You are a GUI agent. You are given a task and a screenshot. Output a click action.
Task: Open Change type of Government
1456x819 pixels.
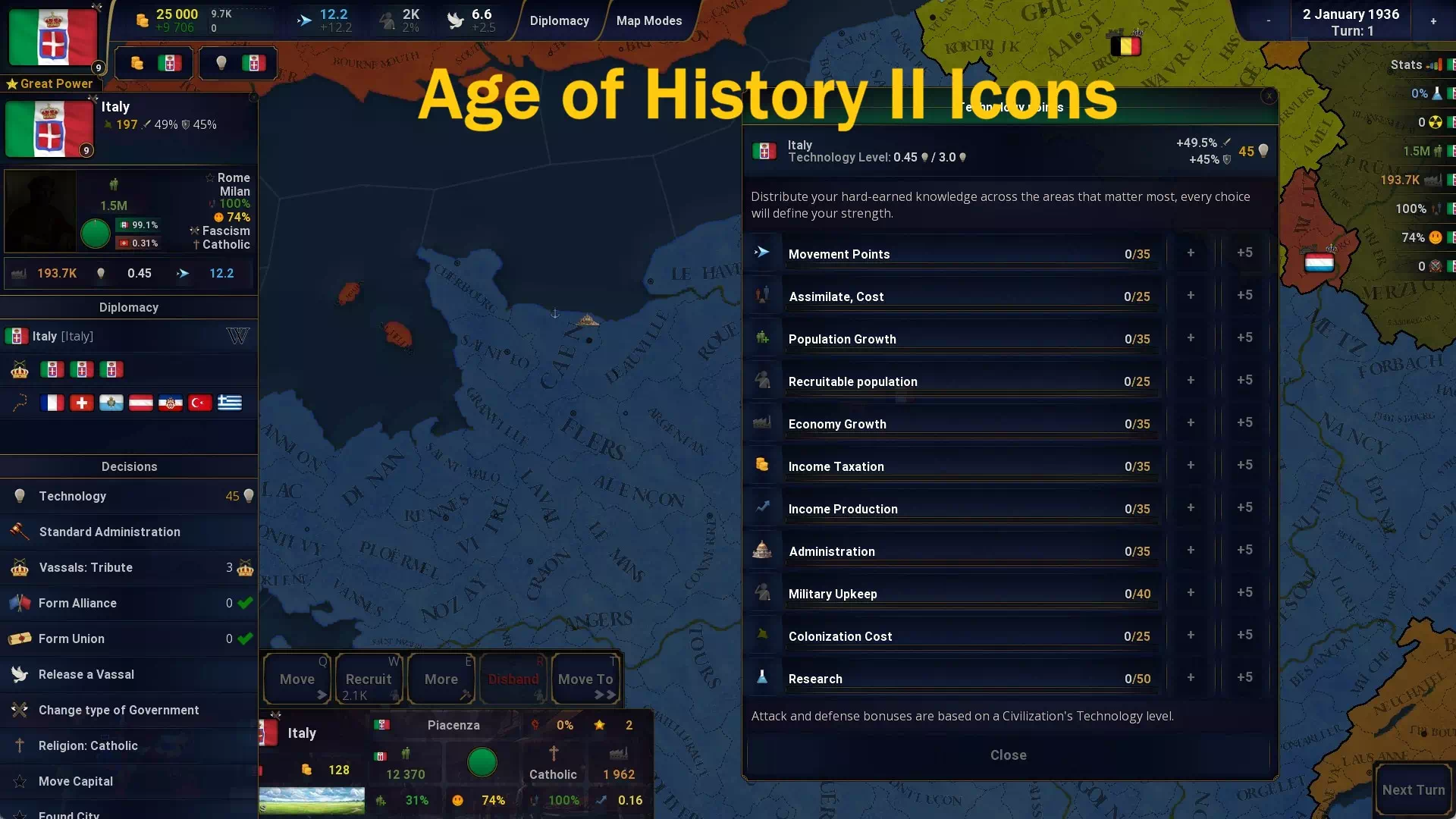tap(129, 710)
